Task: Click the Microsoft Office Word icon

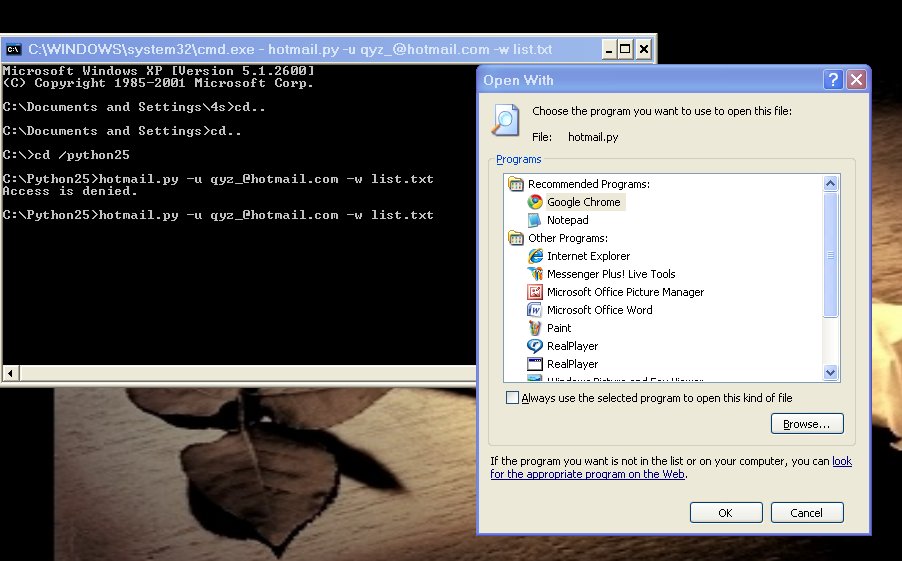Action: coord(535,310)
